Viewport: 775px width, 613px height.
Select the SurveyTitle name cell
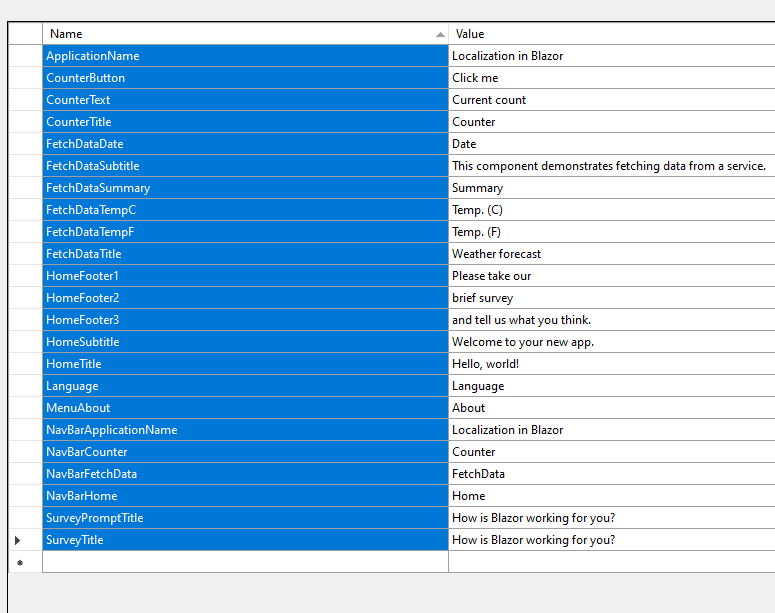pyautogui.click(x=245, y=540)
